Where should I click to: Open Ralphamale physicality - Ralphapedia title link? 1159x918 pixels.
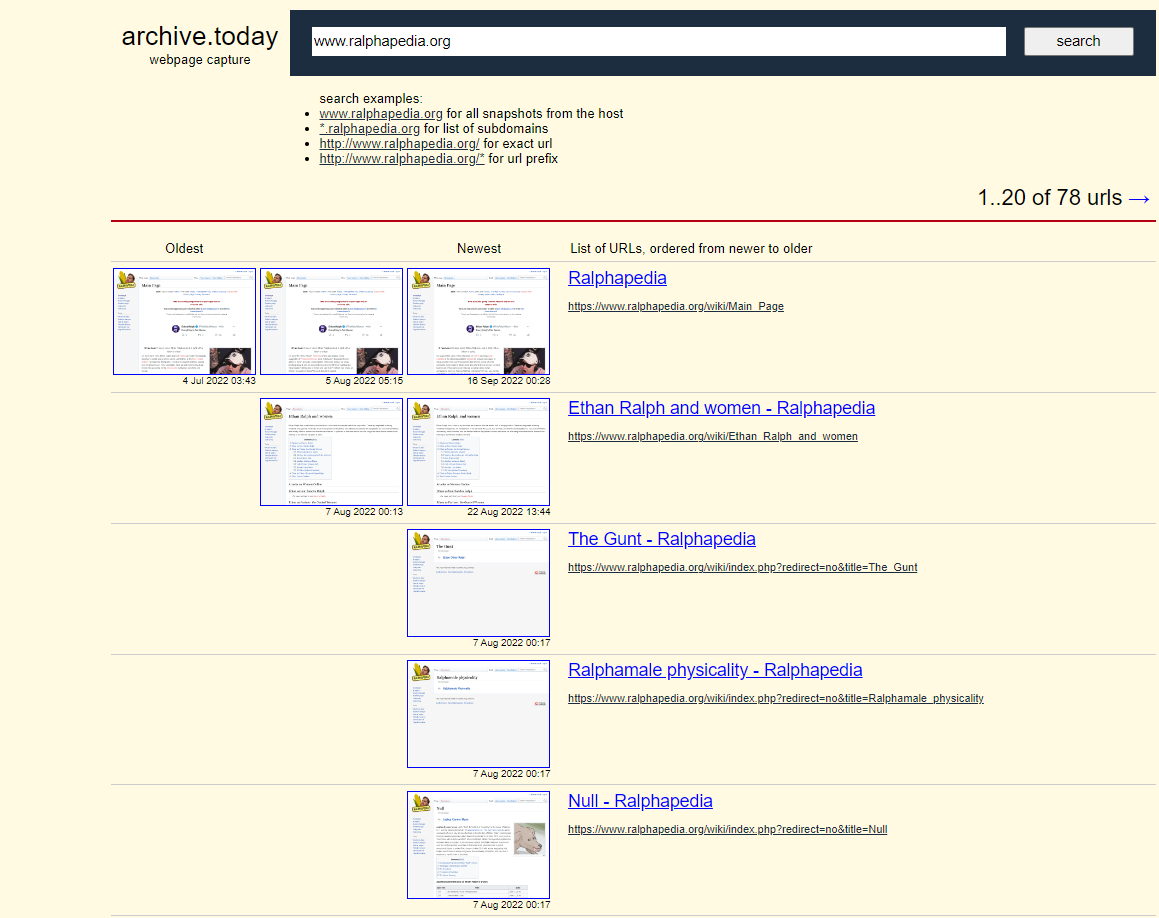tap(715, 670)
